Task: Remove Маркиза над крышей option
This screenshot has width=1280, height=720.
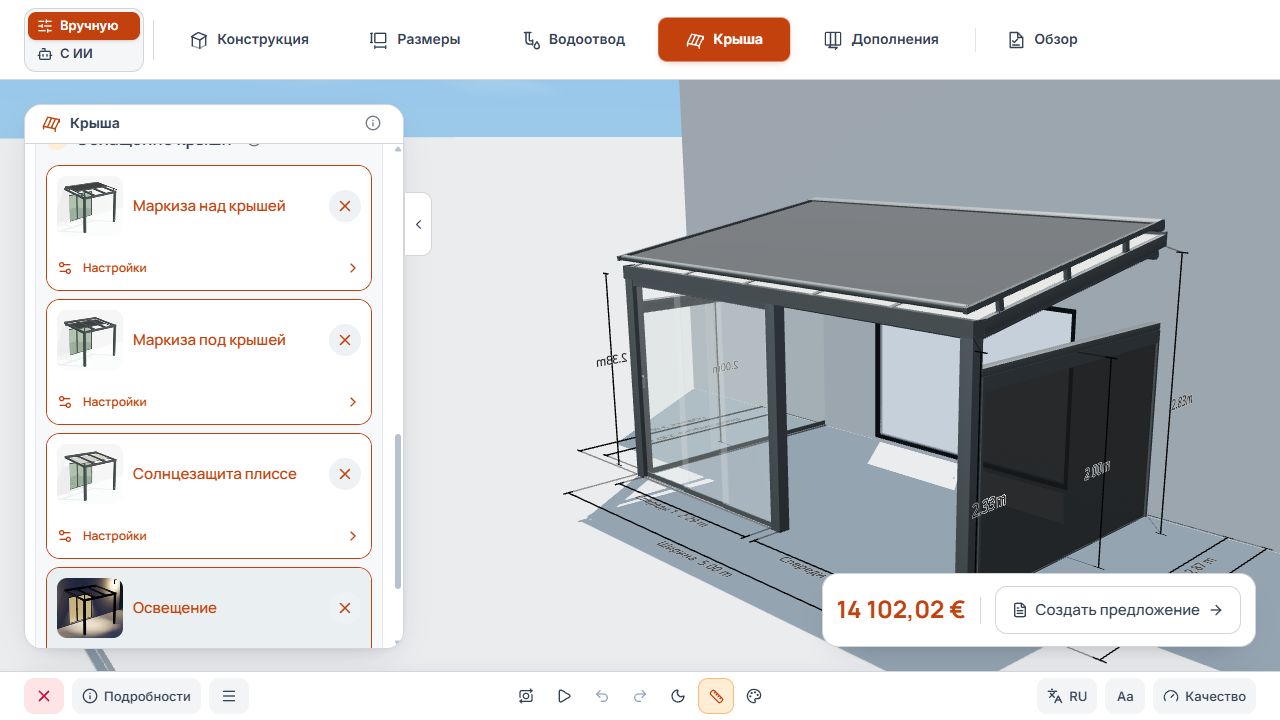Action: pos(345,206)
